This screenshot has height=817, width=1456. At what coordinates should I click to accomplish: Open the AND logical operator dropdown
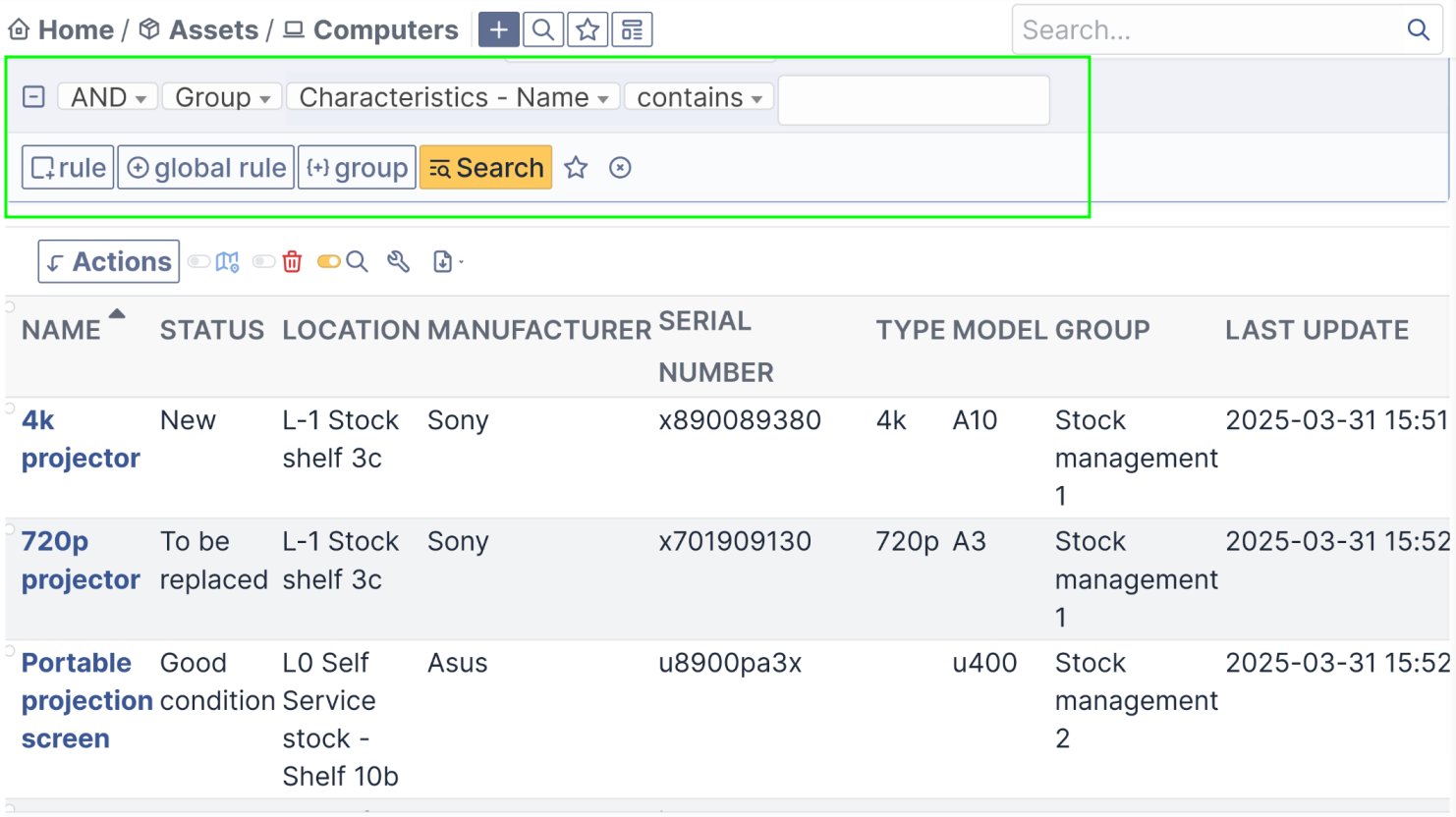pos(106,96)
